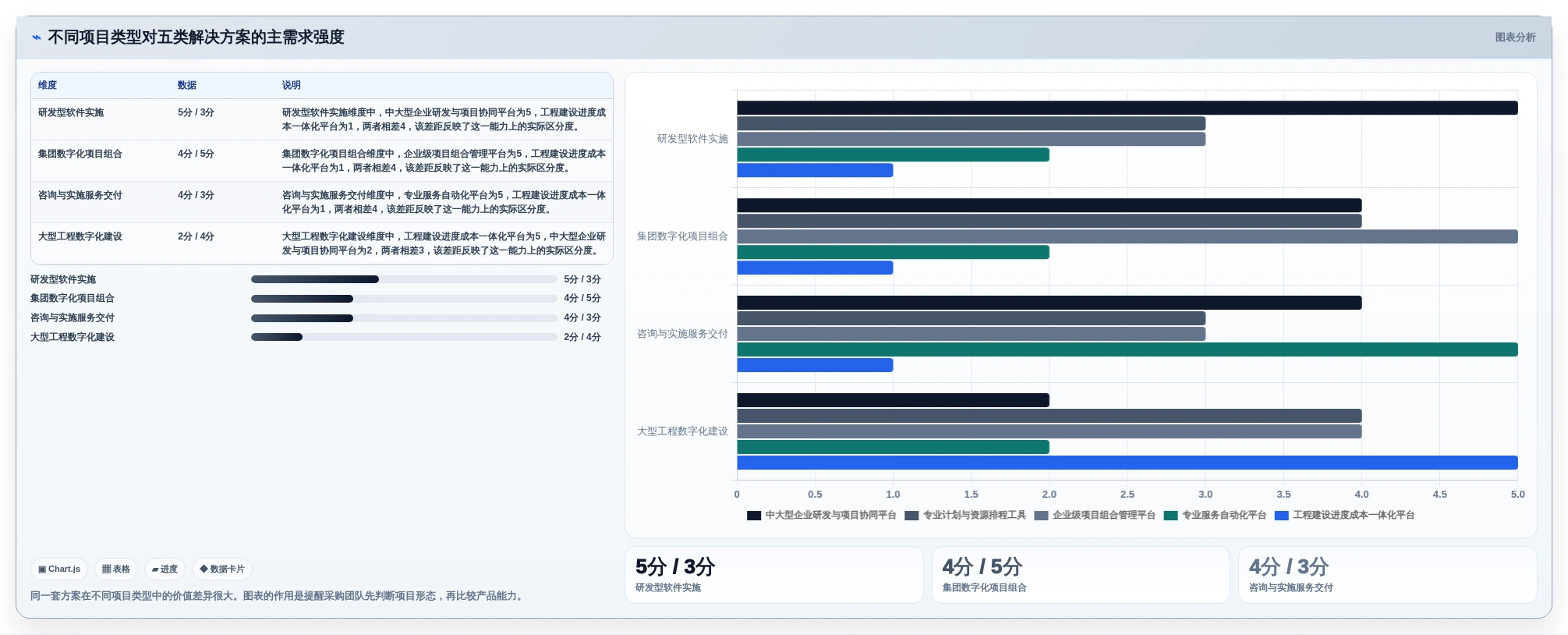Click the 咨询与实施服务交付 table row name
1568x635 pixels.
coord(80,195)
